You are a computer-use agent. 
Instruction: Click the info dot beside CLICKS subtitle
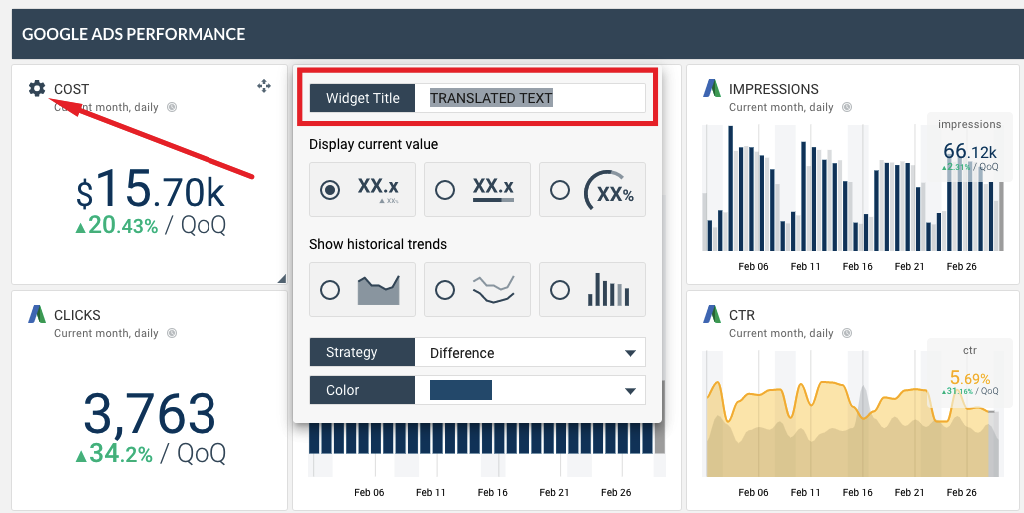click(172, 333)
